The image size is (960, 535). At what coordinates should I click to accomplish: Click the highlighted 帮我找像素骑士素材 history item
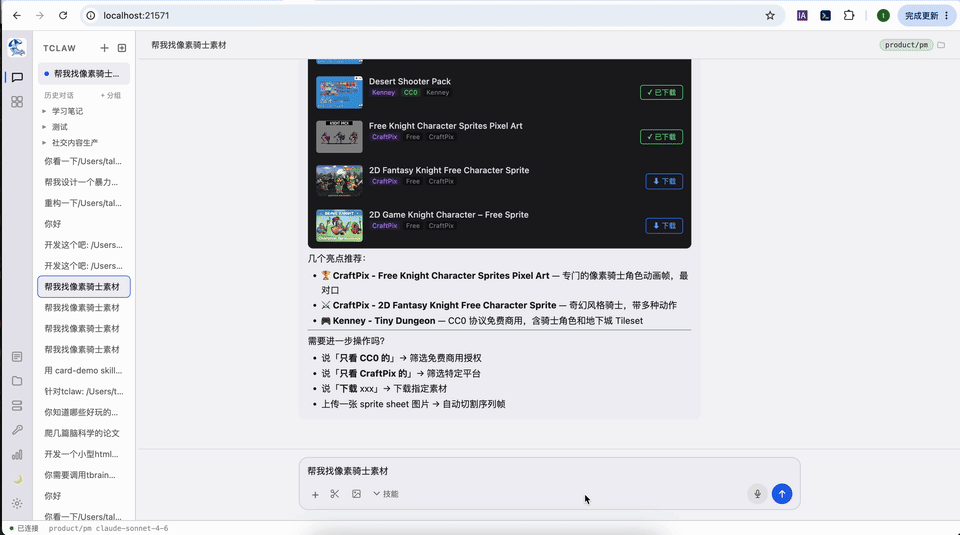(84, 287)
